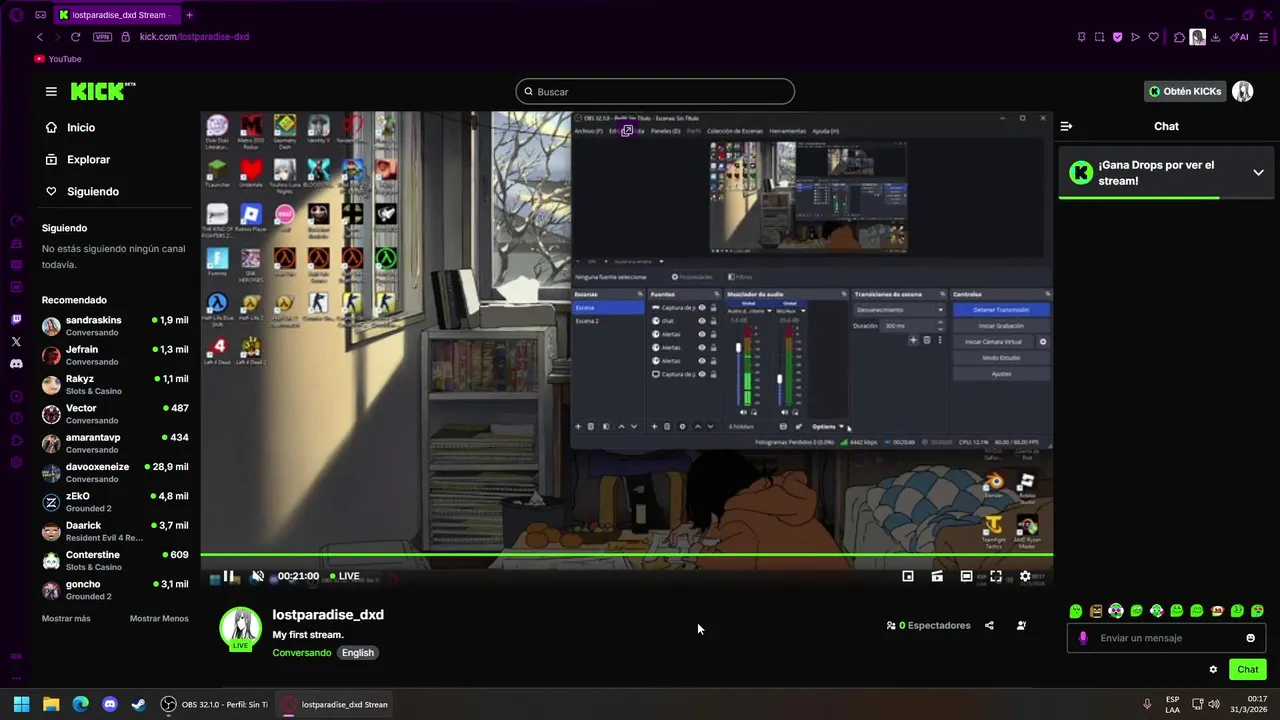Expand the Gana Drops banner chevron
This screenshot has width=1280, height=720.
pos(1258,172)
